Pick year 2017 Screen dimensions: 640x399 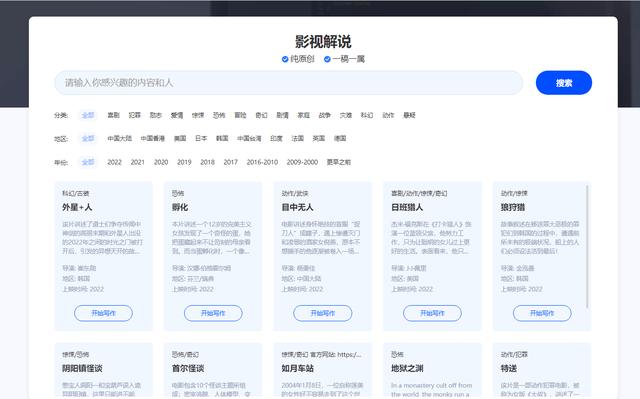coord(231,162)
